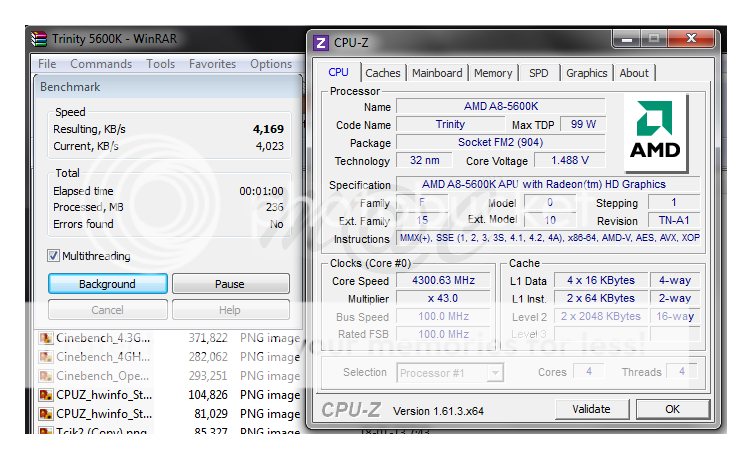The height and width of the screenshot is (459, 752).
Task: Open the File menu in WinRAR
Action: coord(47,64)
